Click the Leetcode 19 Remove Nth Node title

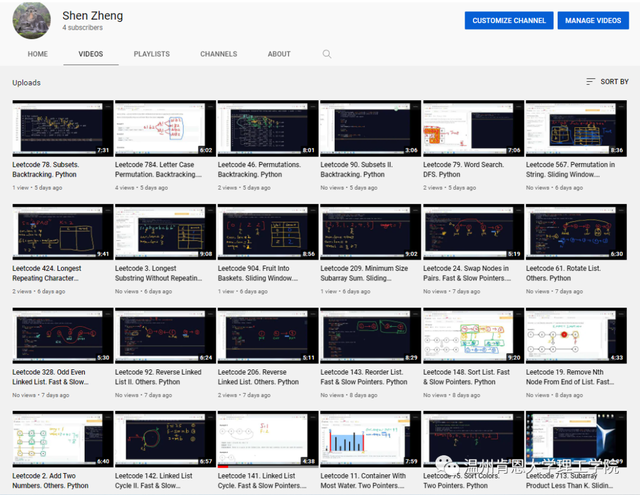(570, 377)
